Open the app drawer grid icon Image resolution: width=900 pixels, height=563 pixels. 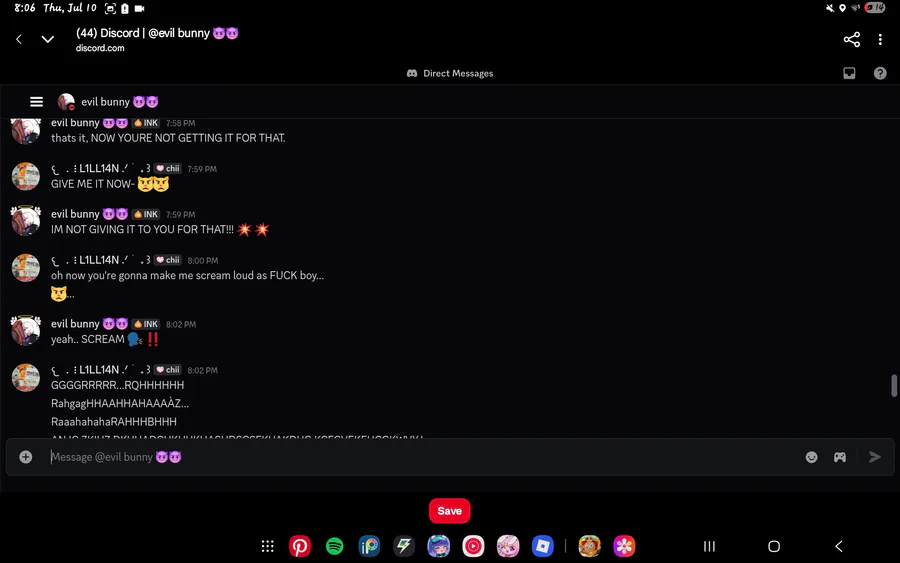click(267, 546)
